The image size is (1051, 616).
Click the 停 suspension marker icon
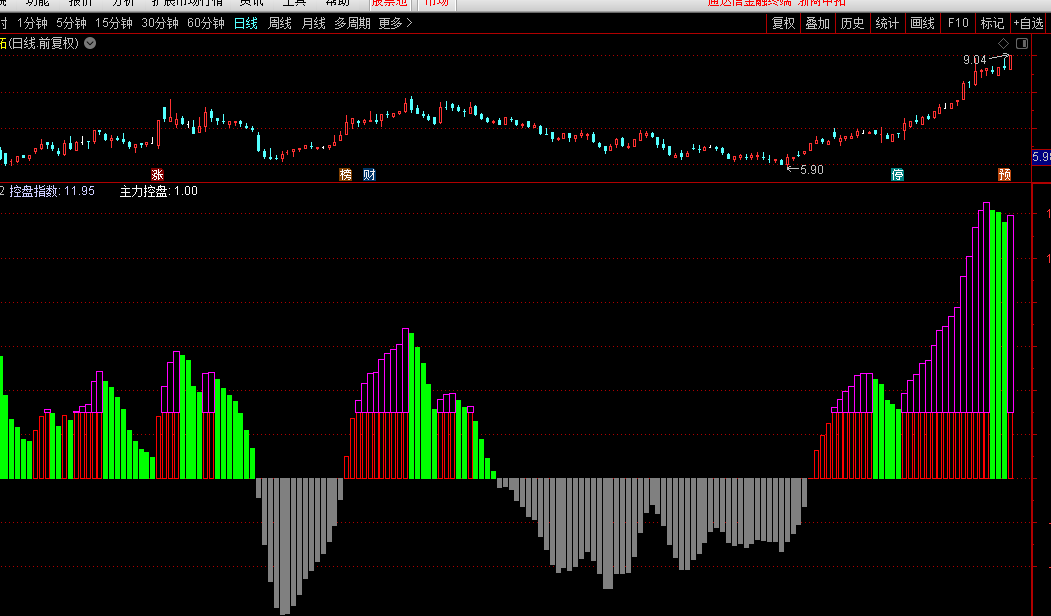click(x=898, y=174)
